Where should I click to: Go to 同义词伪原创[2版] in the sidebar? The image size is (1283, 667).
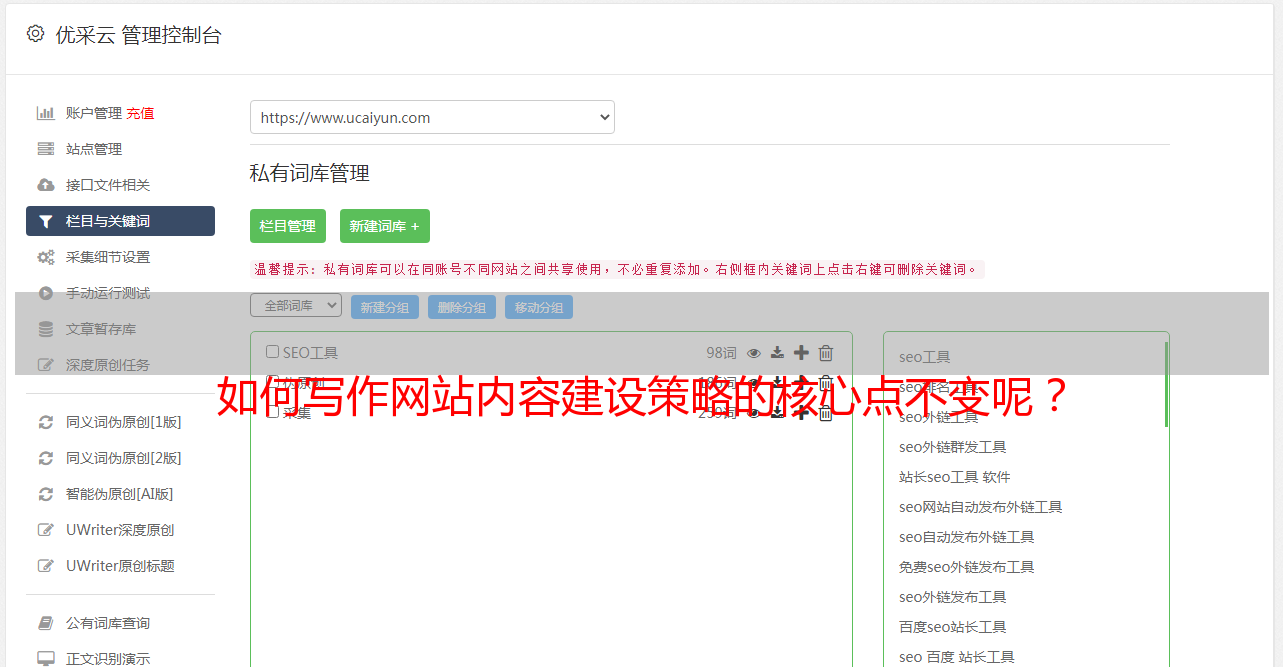pyautogui.click(x=124, y=458)
